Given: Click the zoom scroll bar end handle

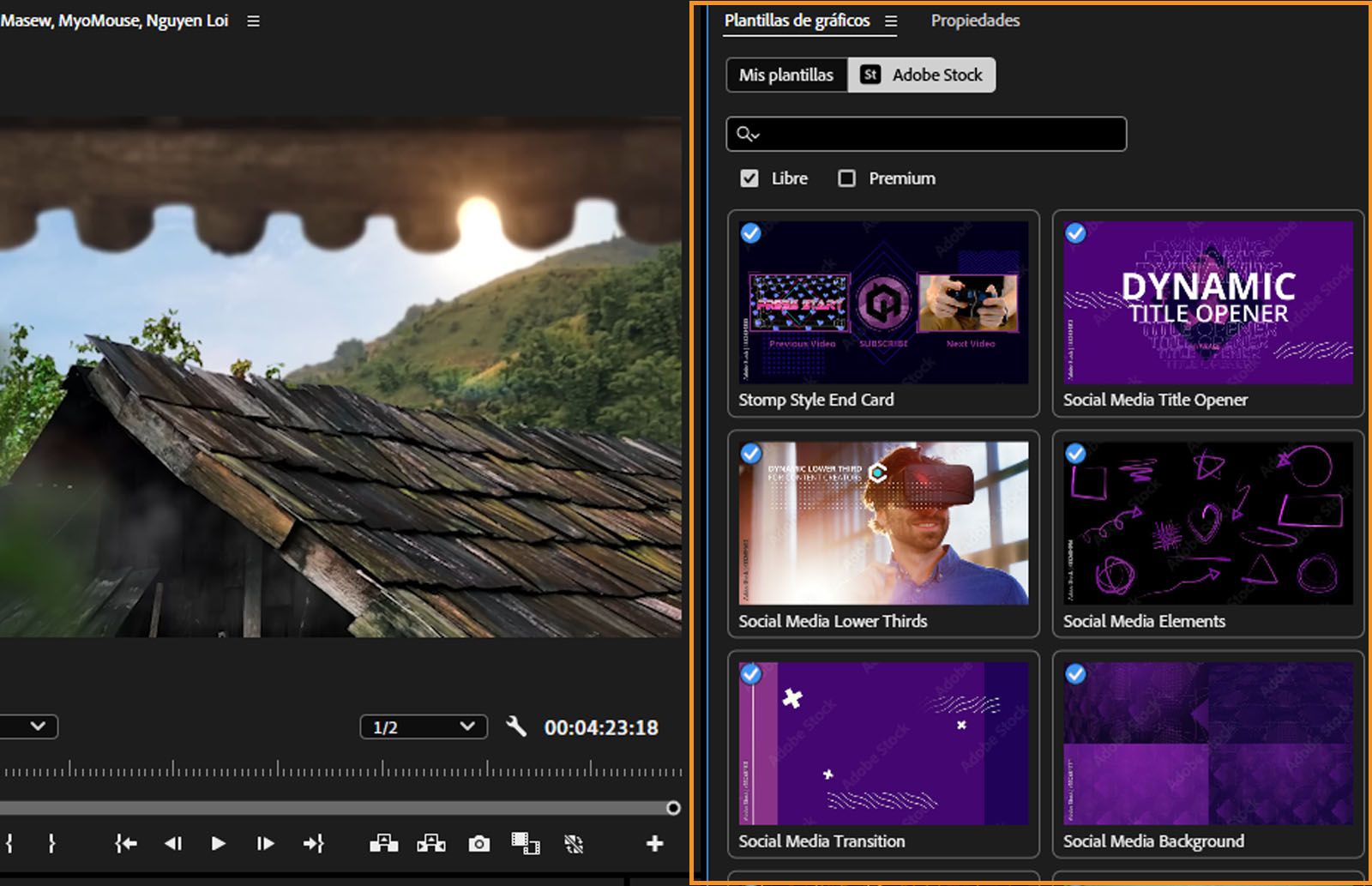Looking at the screenshot, I should [x=673, y=808].
